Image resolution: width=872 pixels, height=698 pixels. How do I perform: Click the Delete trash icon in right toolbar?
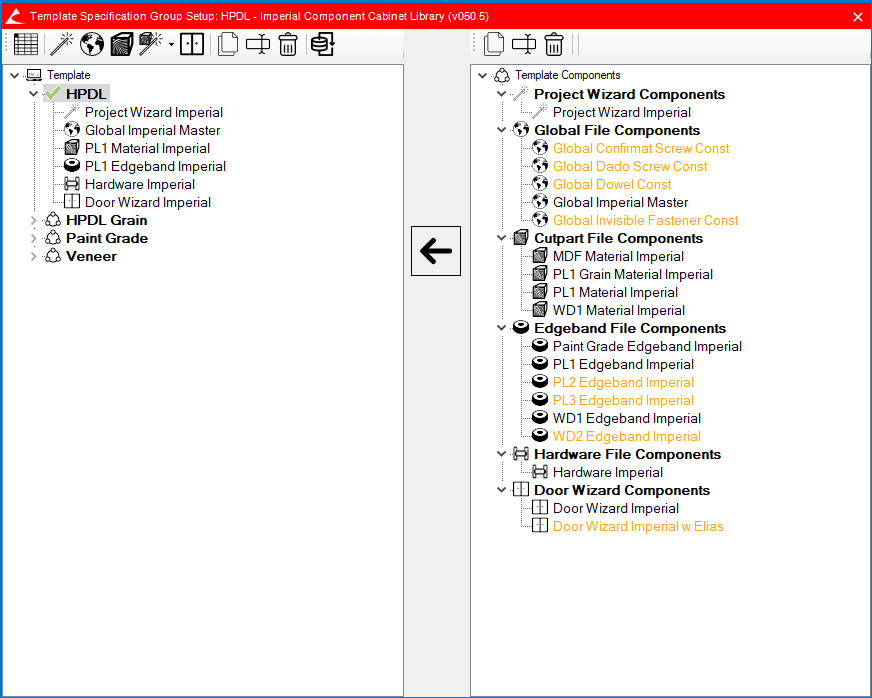554,44
